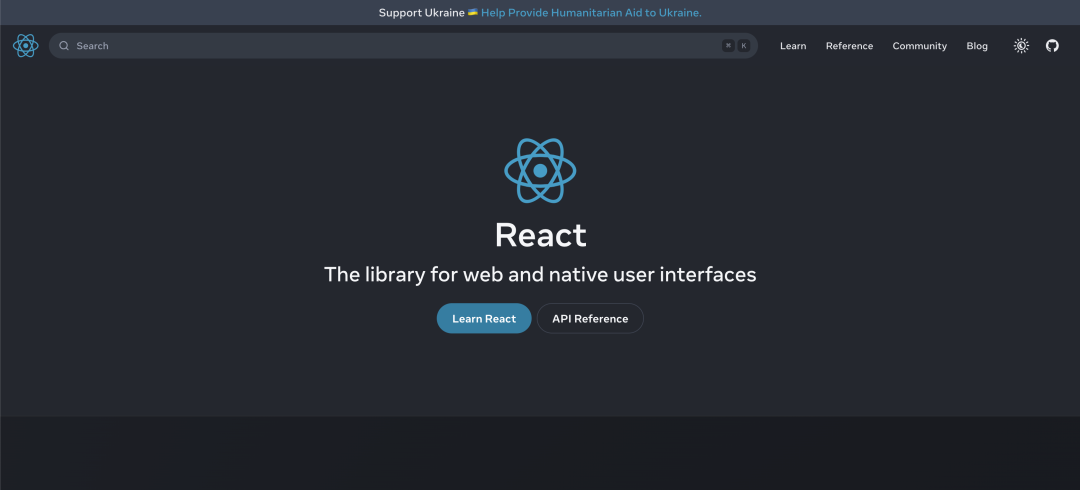Click the magnifier icon in search bar
The image size is (1080, 490).
pyautogui.click(x=64, y=45)
